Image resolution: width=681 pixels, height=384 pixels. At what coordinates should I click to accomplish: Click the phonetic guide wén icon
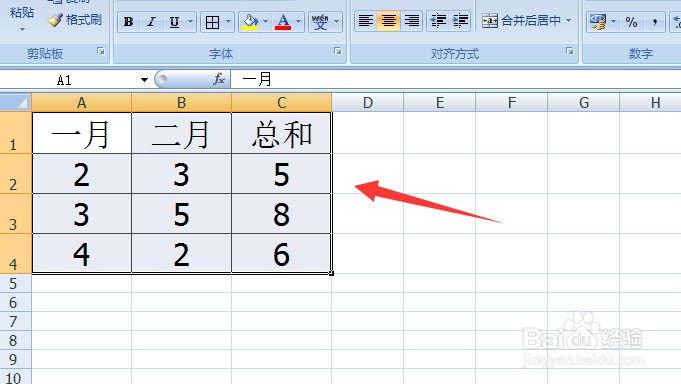321,22
